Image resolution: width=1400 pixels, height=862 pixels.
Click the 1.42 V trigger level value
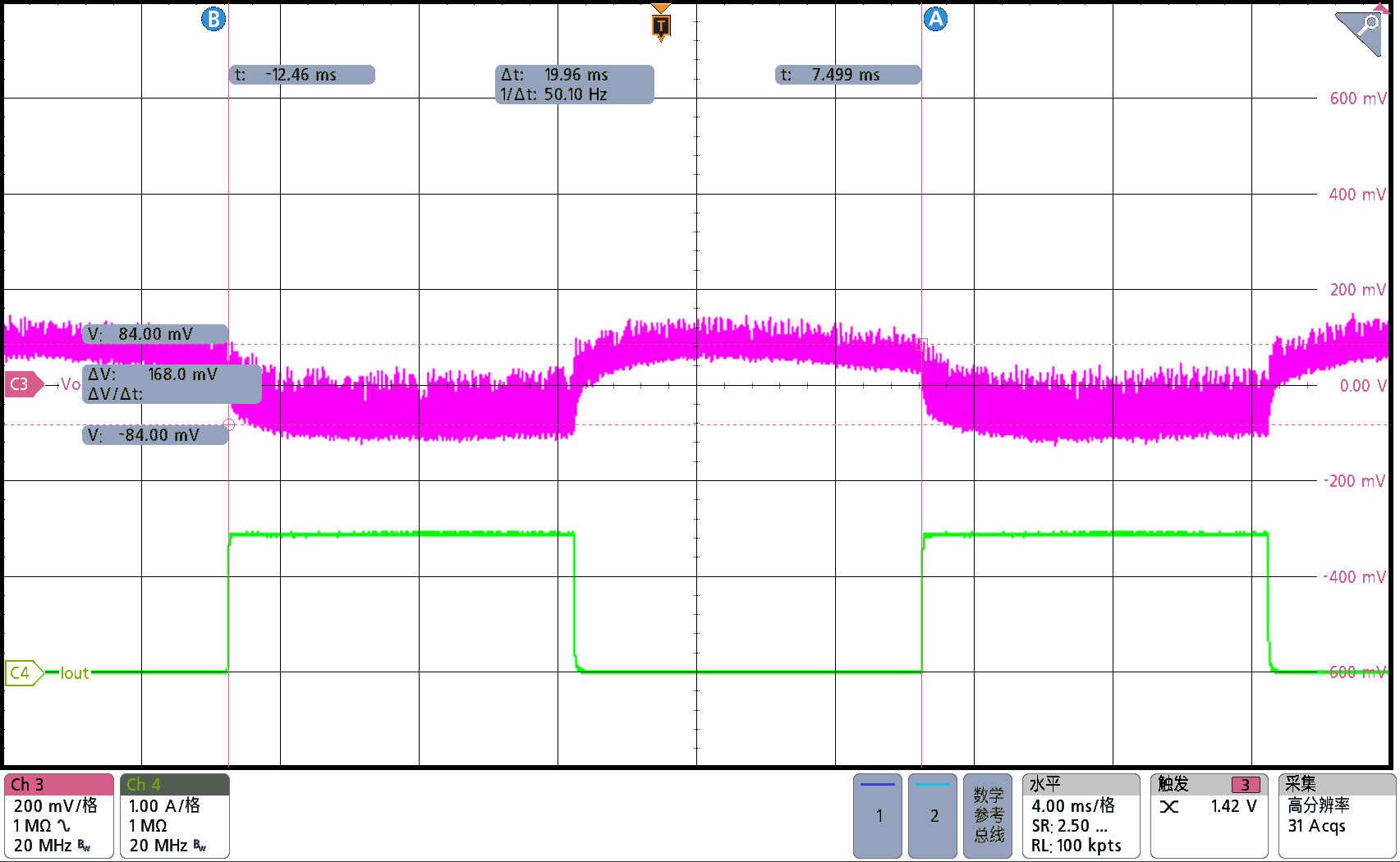(1233, 806)
